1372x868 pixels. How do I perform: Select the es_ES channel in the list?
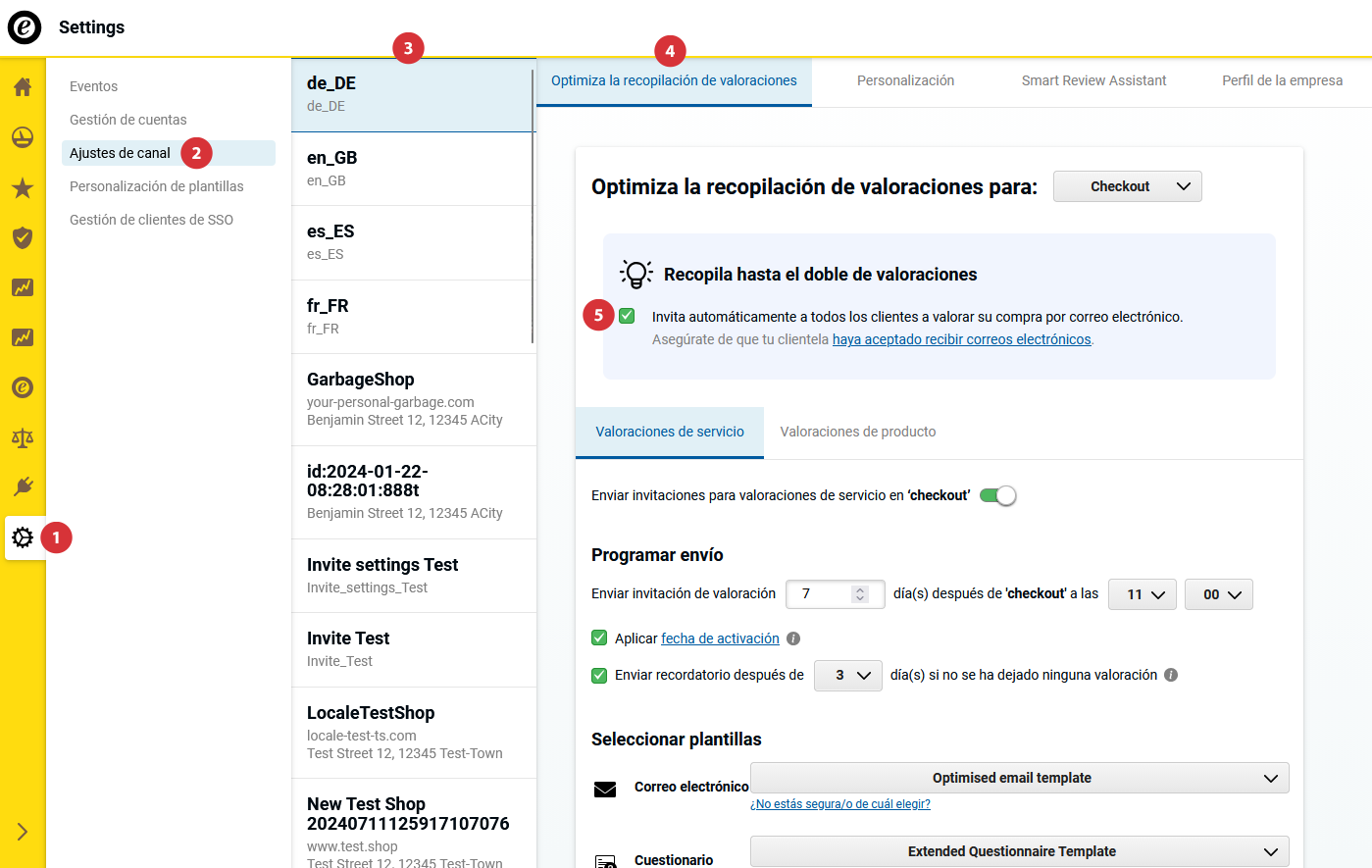[413, 242]
